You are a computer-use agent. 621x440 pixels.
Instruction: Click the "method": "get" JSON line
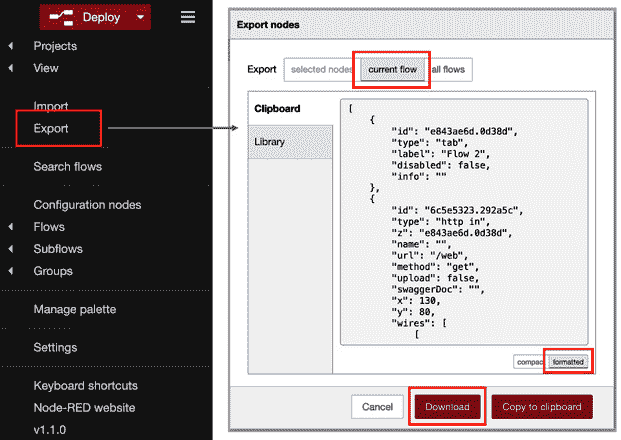click(x=435, y=267)
